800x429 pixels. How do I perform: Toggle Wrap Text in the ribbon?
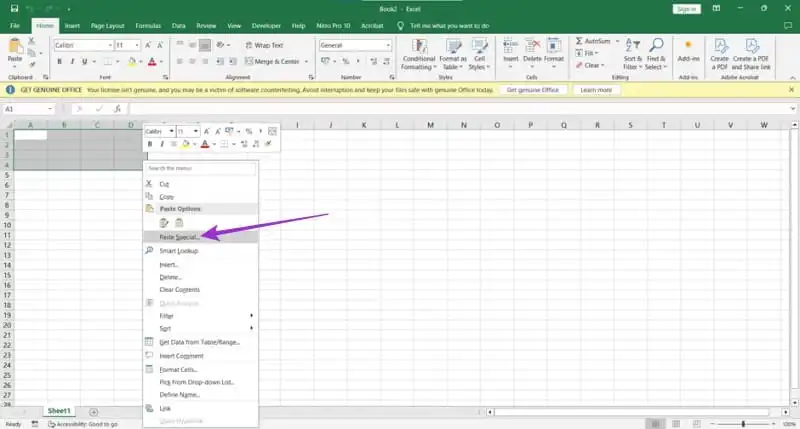[263, 45]
